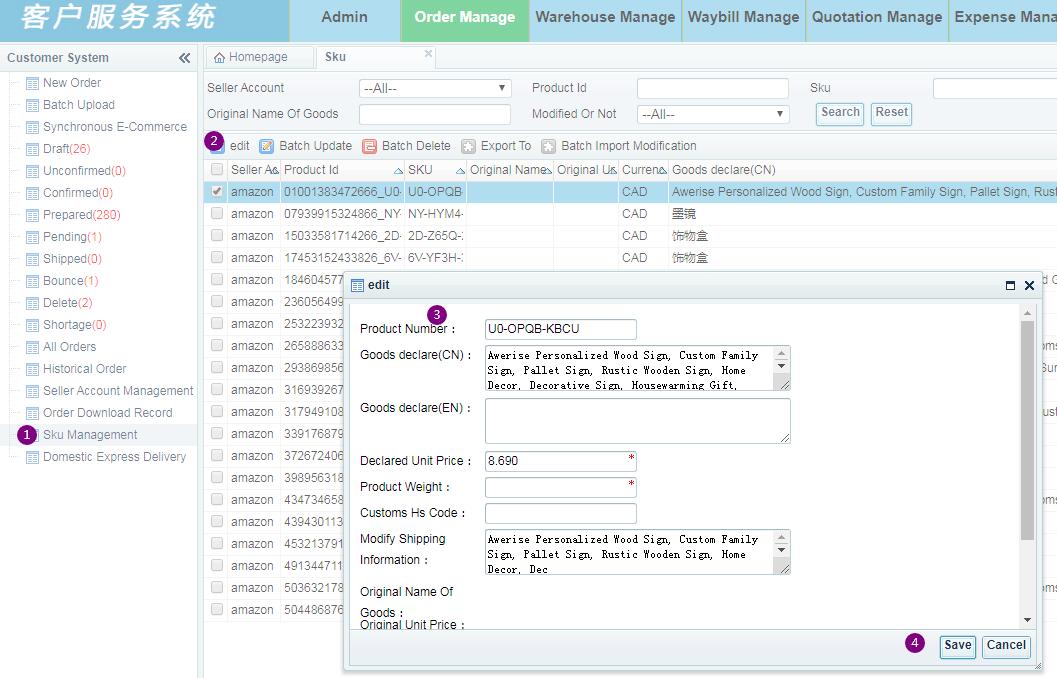Click the Unconfirmed list icon
The height and width of the screenshot is (678, 1057).
pos(32,171)
